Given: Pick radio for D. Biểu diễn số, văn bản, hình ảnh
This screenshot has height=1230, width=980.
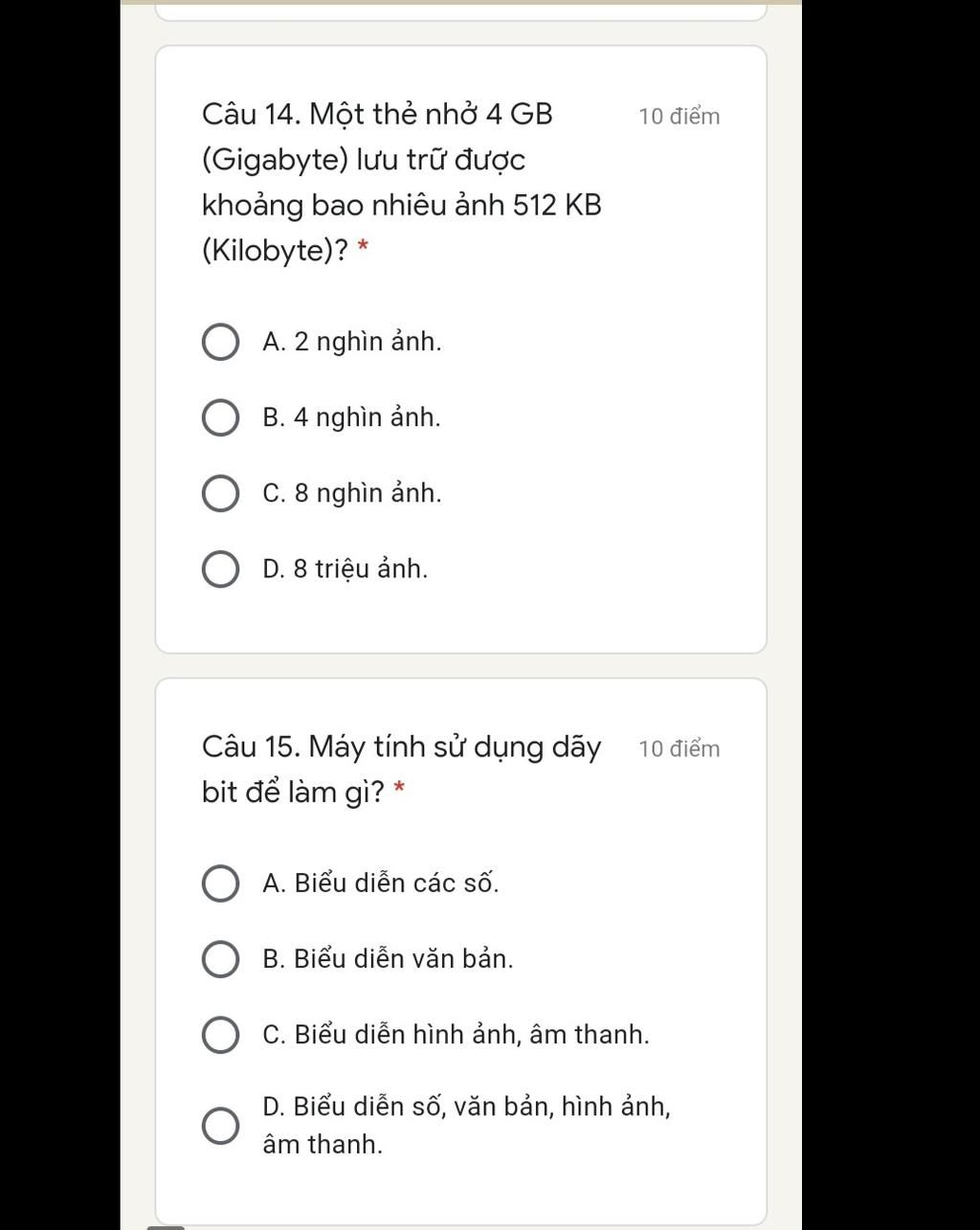Looking at the screenshot, I should pyautogui.click(x=220, y=1126).
